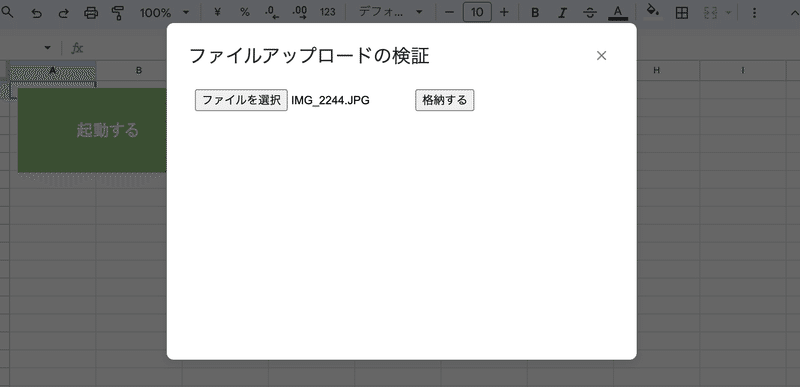Click the search magnifier icon in toolbar
800x387 pixels.
pyautogui.click(x=7, y=12)
